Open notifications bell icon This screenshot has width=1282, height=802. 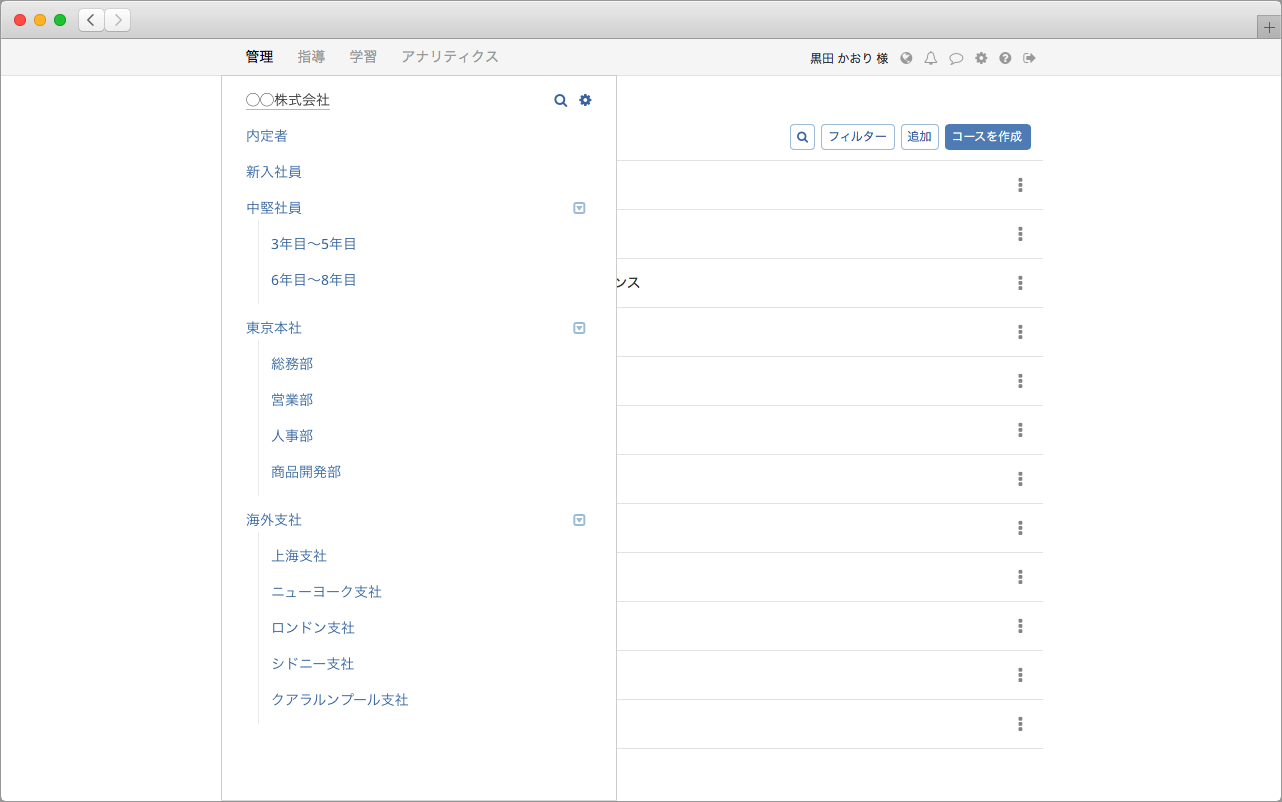point(931,58)
